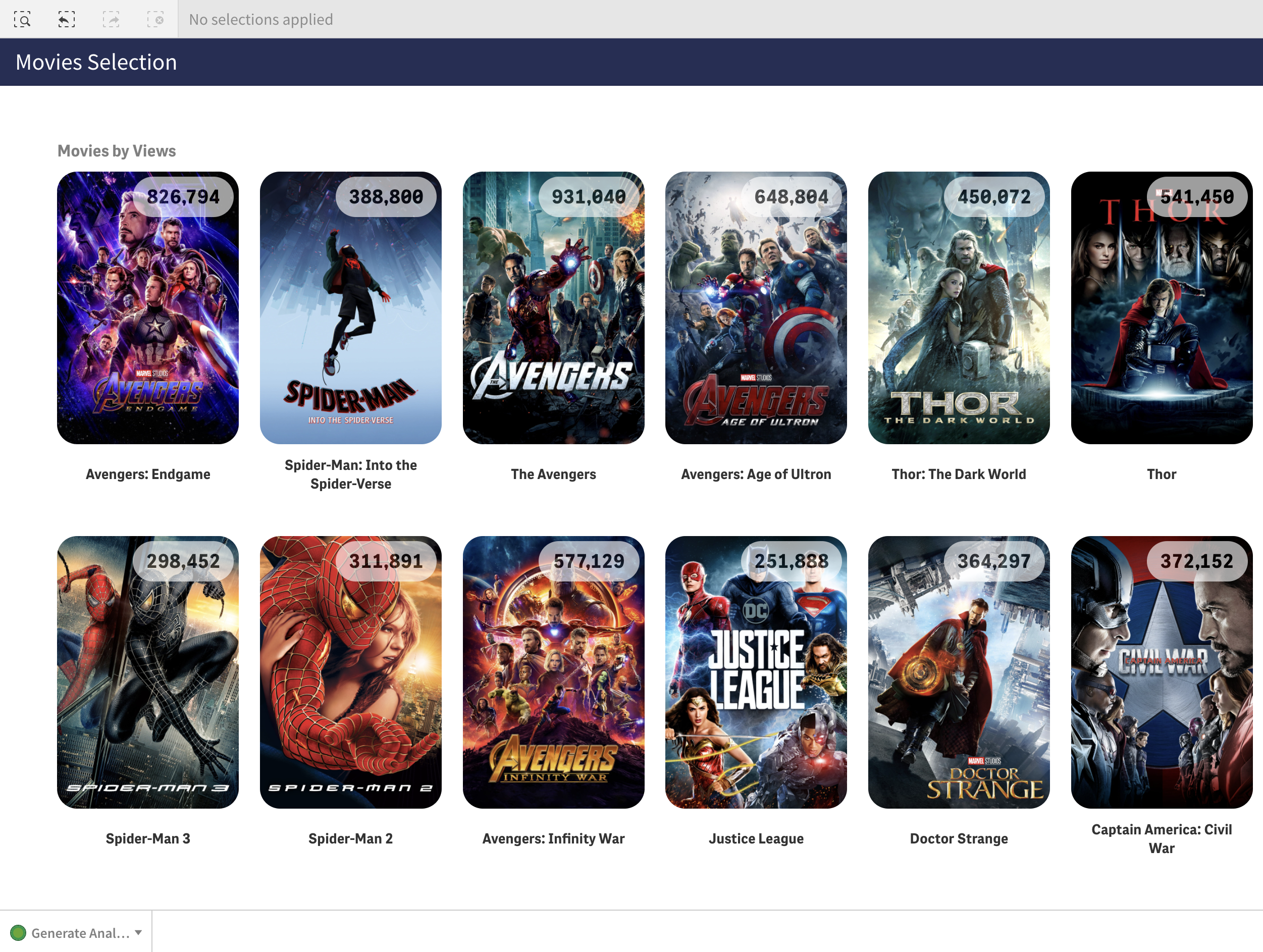Click the green Generate Analysis status circle
1263x952 pixels.
(x=18, y=933)
